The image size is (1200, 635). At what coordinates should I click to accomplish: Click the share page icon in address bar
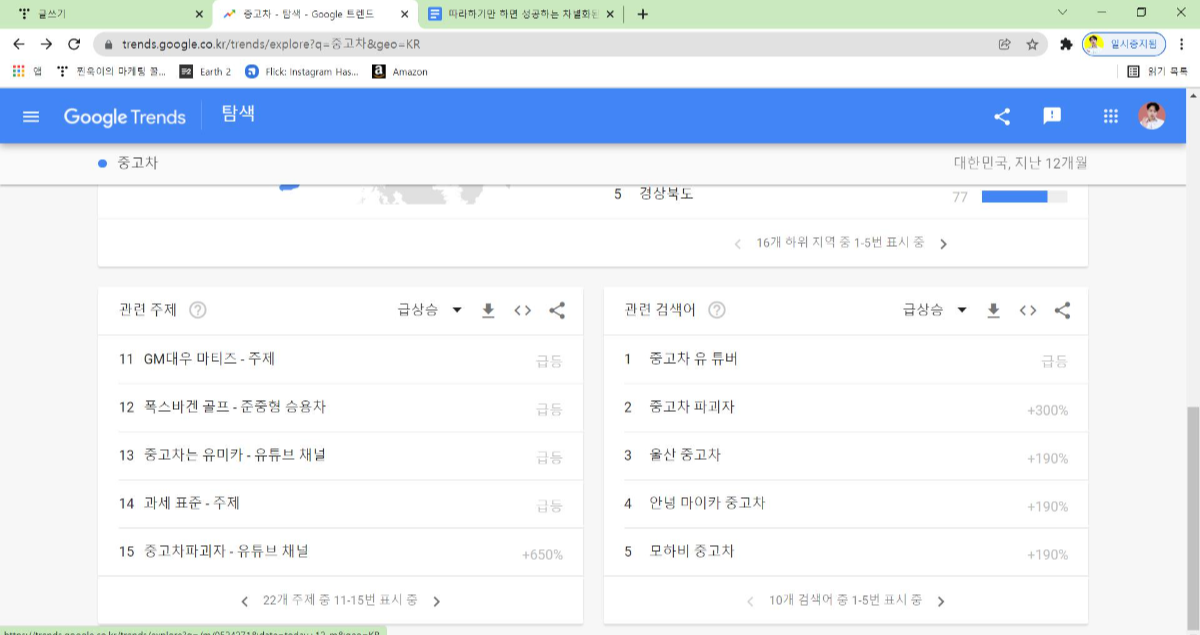1005,44
